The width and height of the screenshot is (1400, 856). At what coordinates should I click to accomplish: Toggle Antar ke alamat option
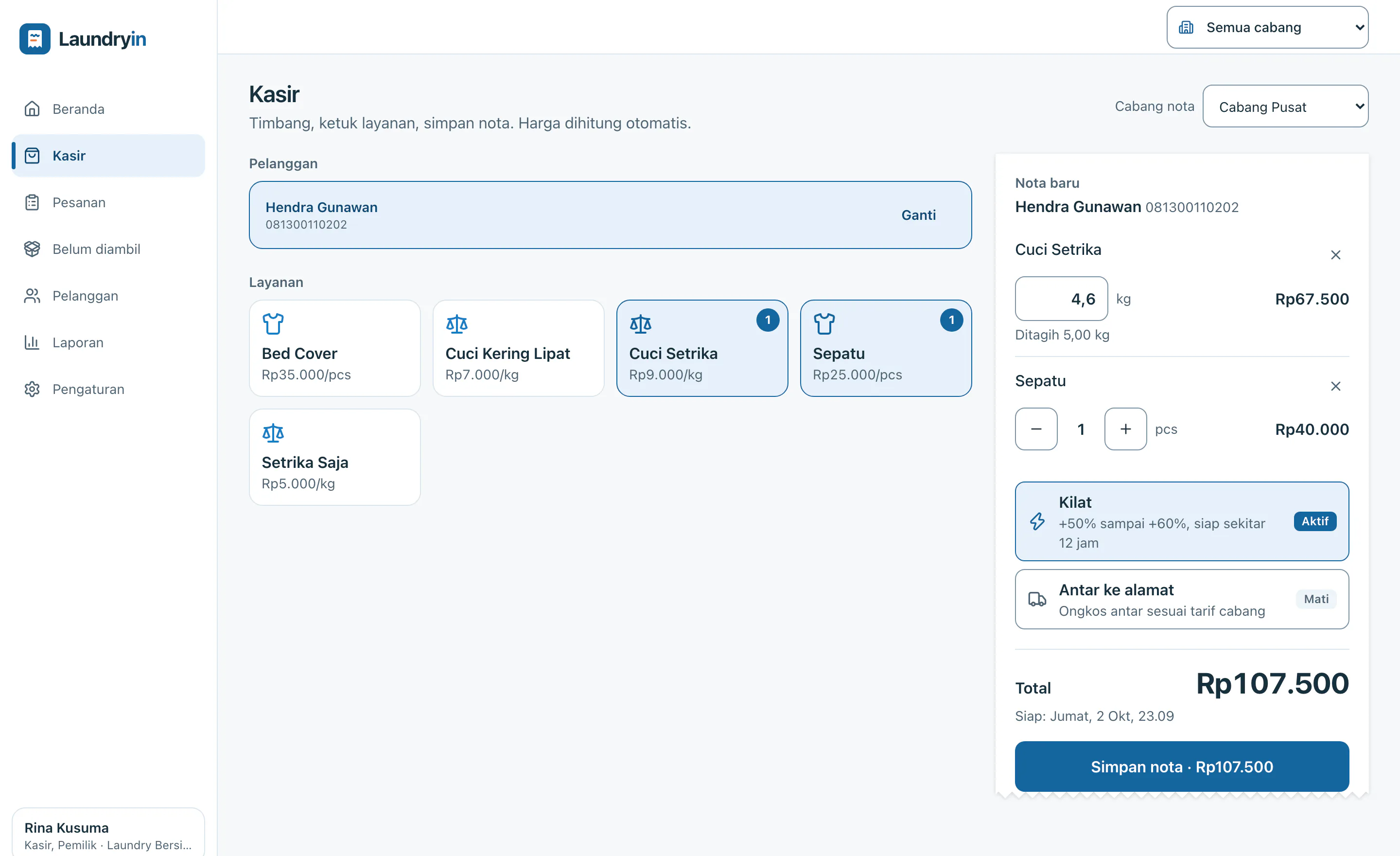(1182, 599)
